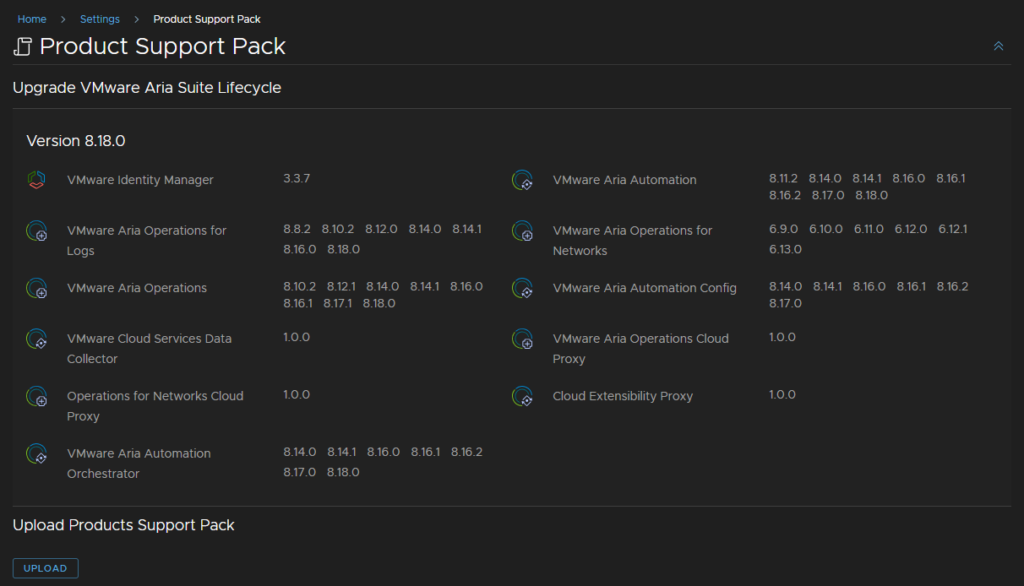1024x586 pixels.
Task: Click the plain 'VMware Aria Operations' label
Action: tap(136, 288)
